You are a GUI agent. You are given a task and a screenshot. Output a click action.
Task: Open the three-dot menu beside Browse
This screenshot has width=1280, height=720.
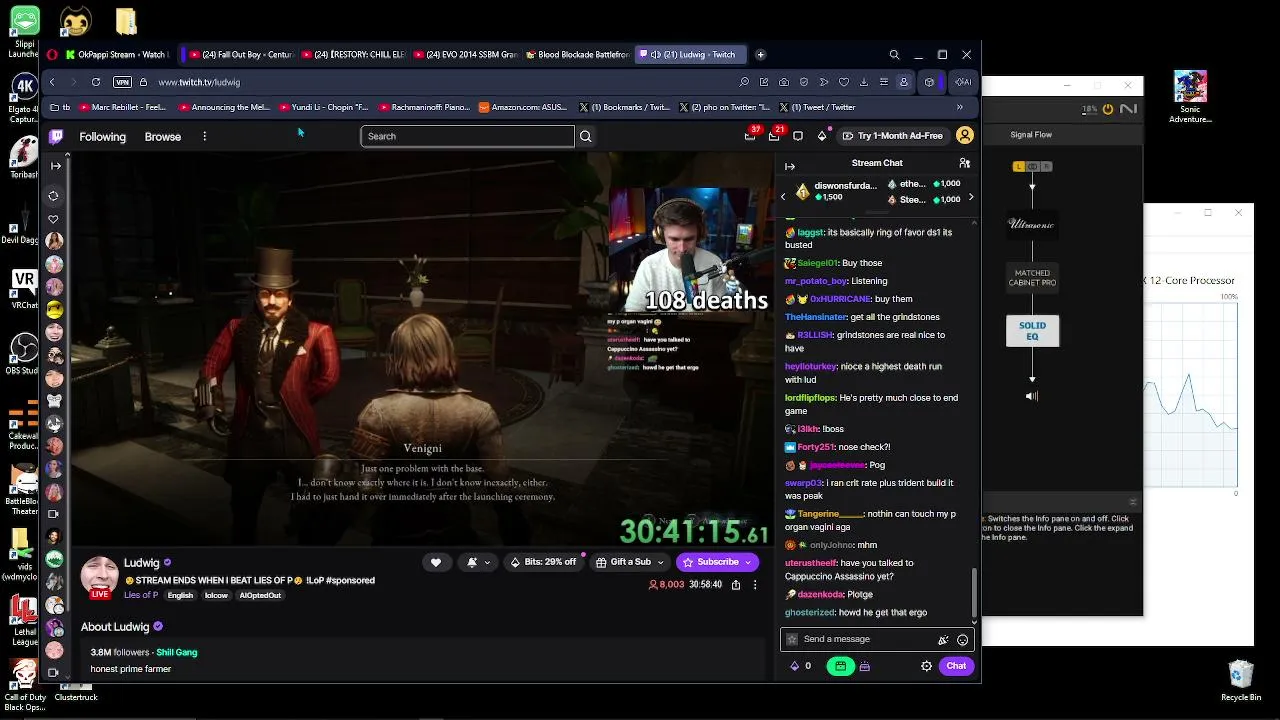click(x=204, y=136)
